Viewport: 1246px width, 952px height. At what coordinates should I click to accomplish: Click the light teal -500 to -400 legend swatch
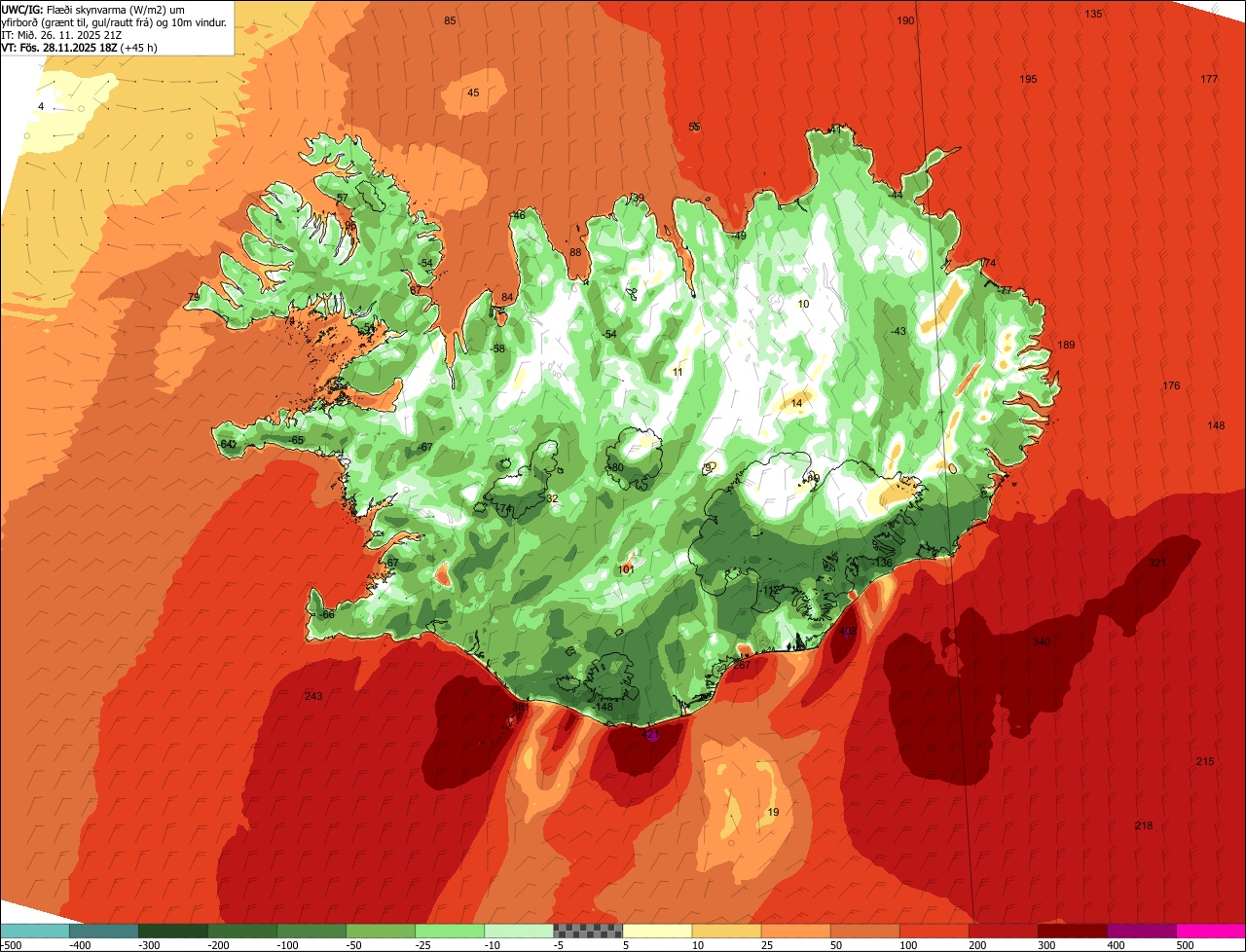34,930
